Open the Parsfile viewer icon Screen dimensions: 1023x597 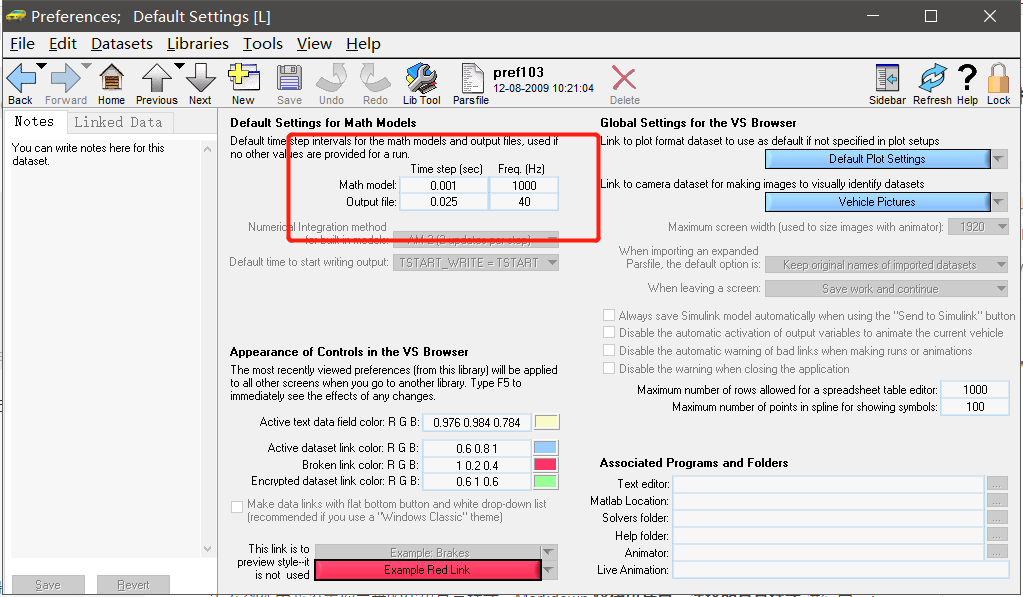pos(471,78)
